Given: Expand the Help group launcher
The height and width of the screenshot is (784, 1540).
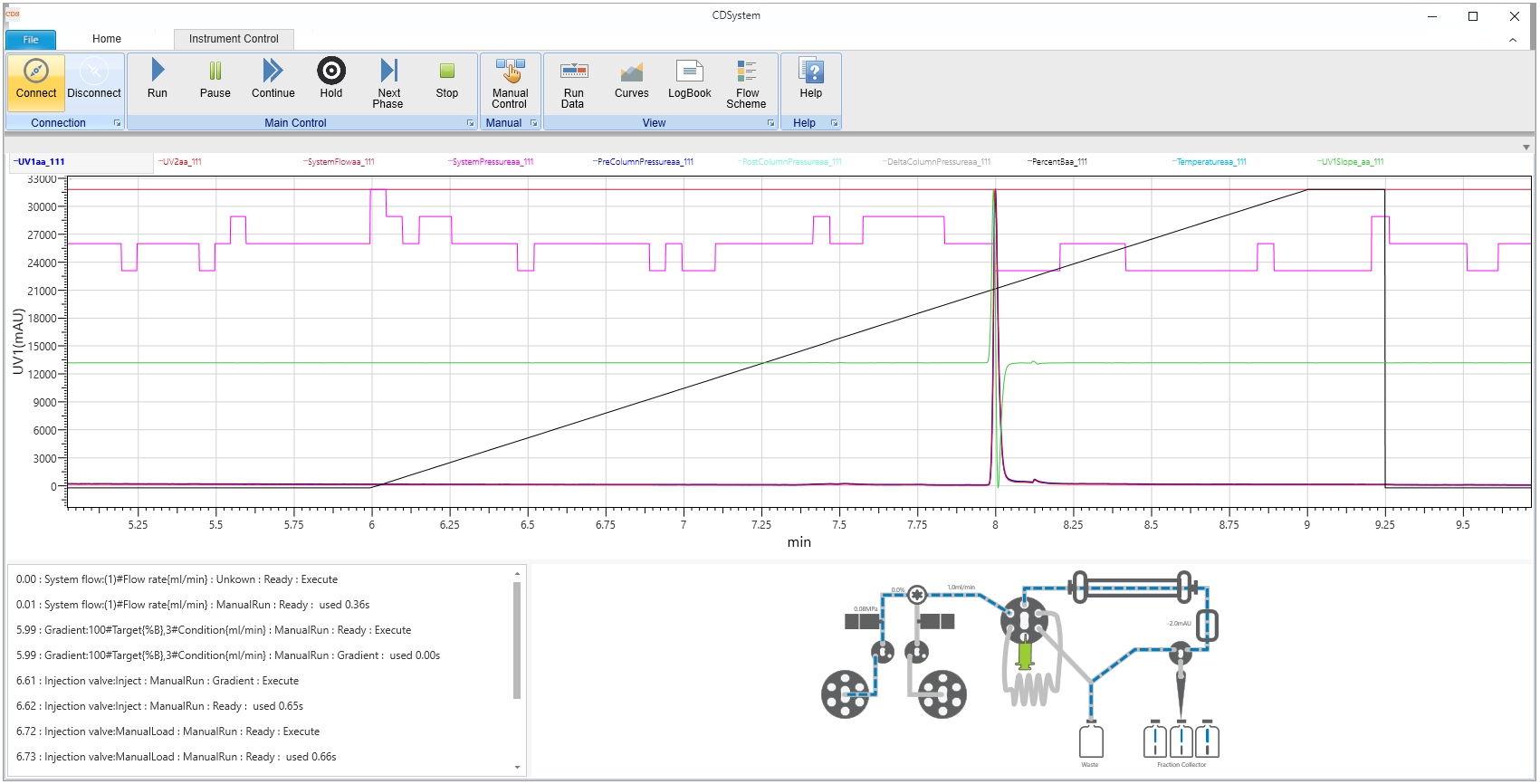Looking at the screenshot, I should (834, 123).
